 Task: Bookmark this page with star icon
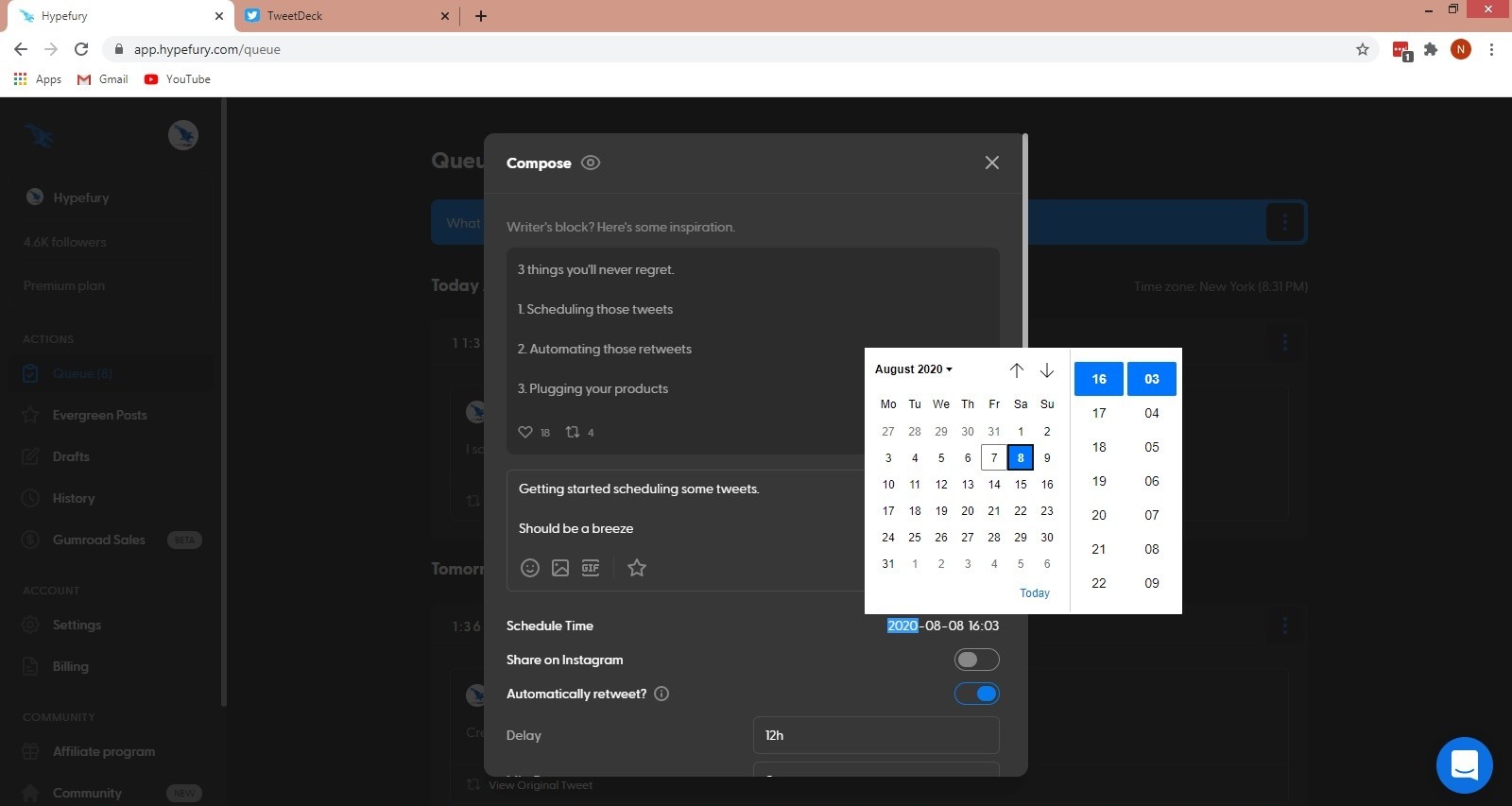point(1363,49)
